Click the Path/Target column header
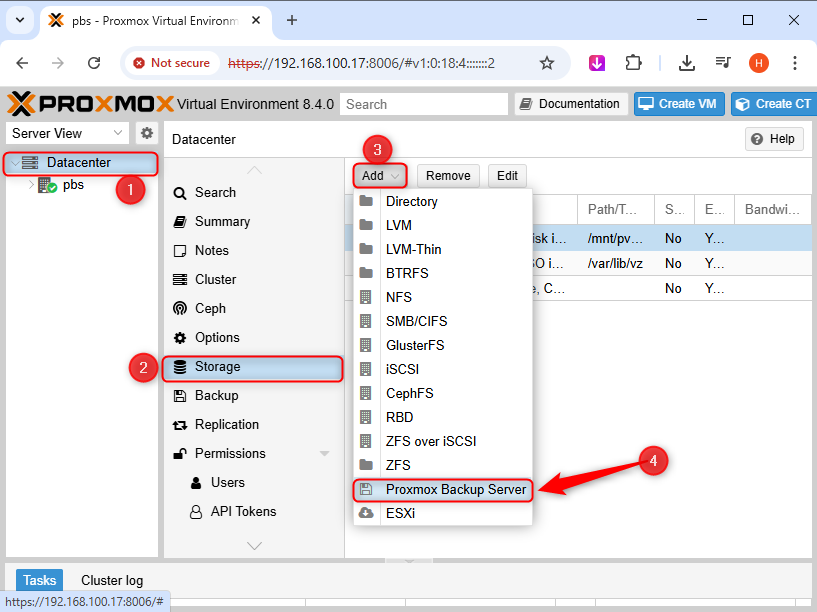 click(615, 209)
